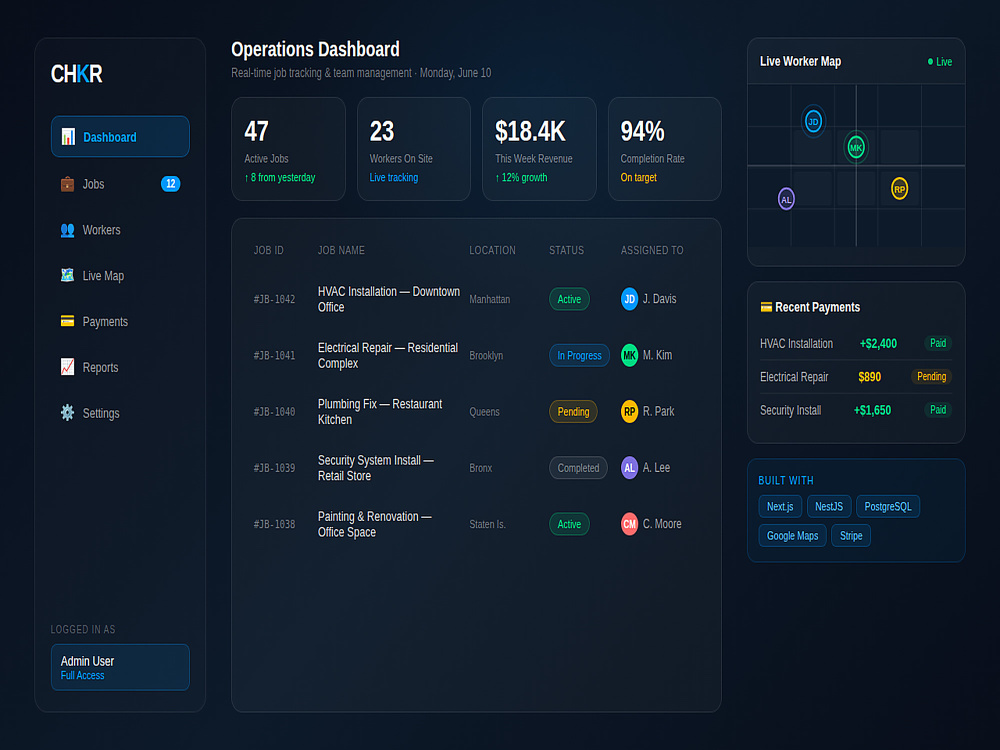Screen dimensions: 1000x750
Task: Click the Security System Install job name
Action: 376,467
